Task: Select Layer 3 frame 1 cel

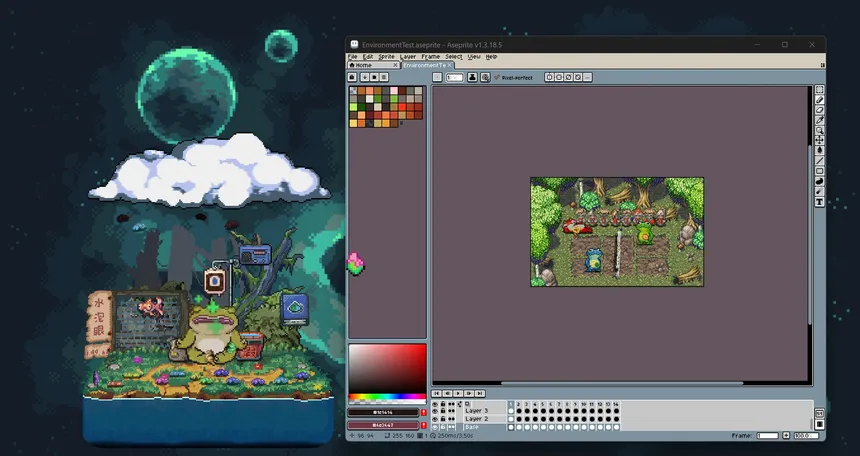Action: [x=511, y=411]
